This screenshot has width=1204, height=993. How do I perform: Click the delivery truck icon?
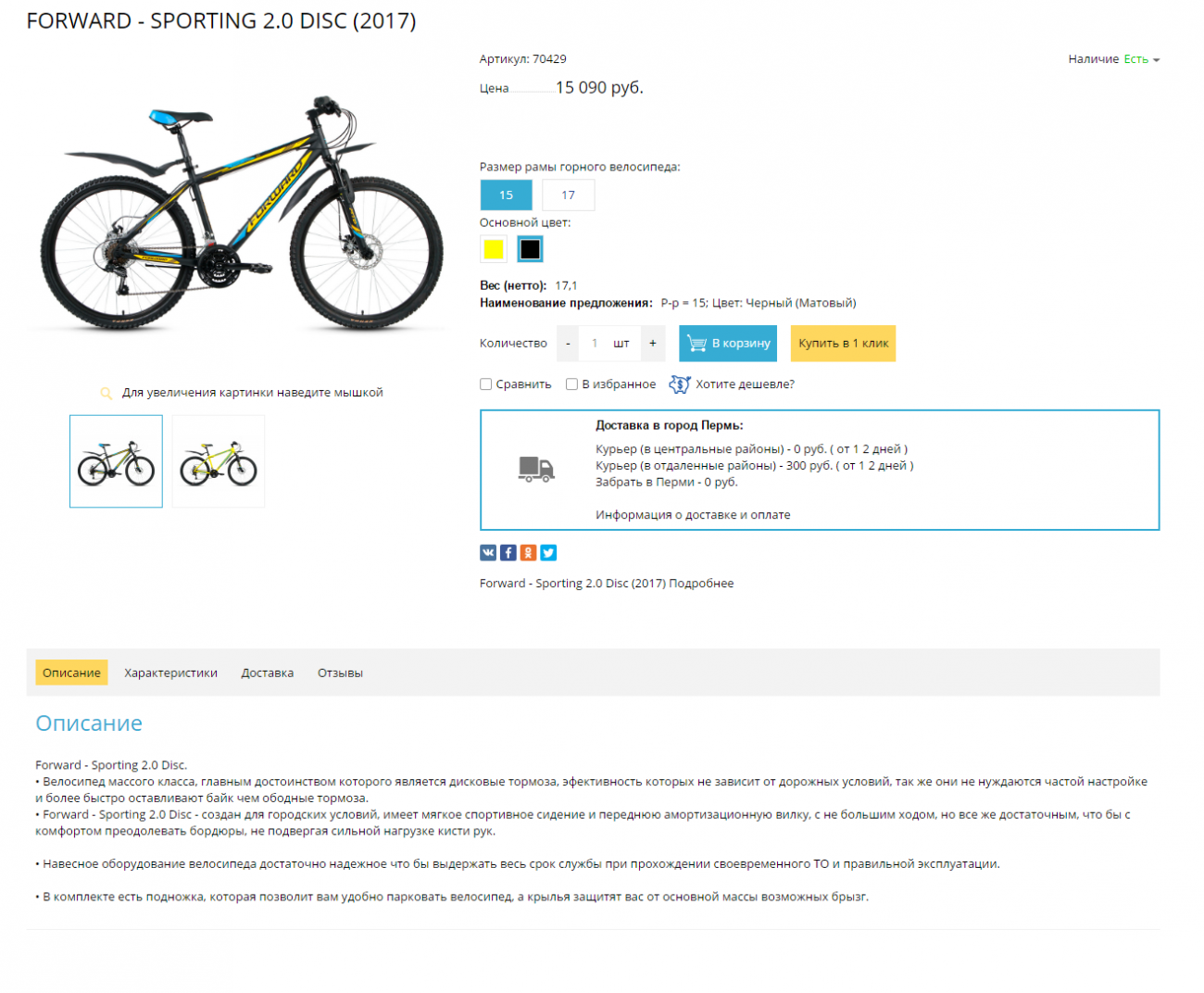[536, 470]
